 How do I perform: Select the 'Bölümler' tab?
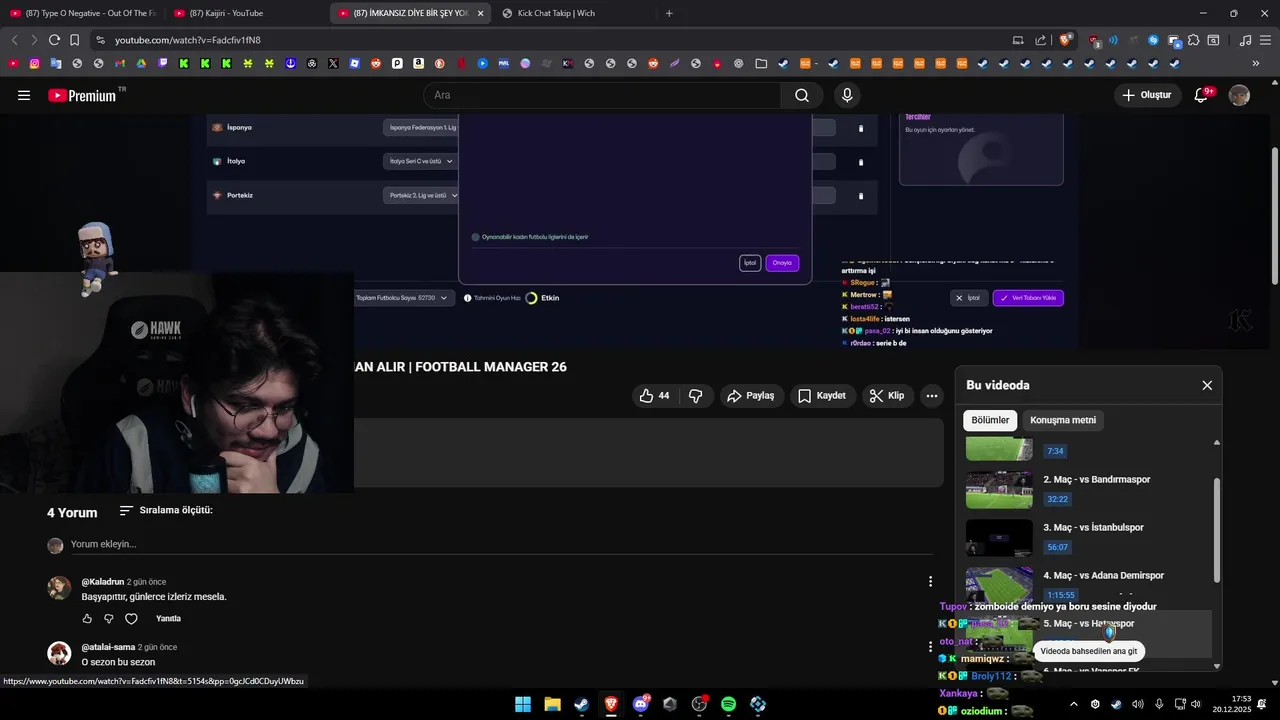coord(990,420)
